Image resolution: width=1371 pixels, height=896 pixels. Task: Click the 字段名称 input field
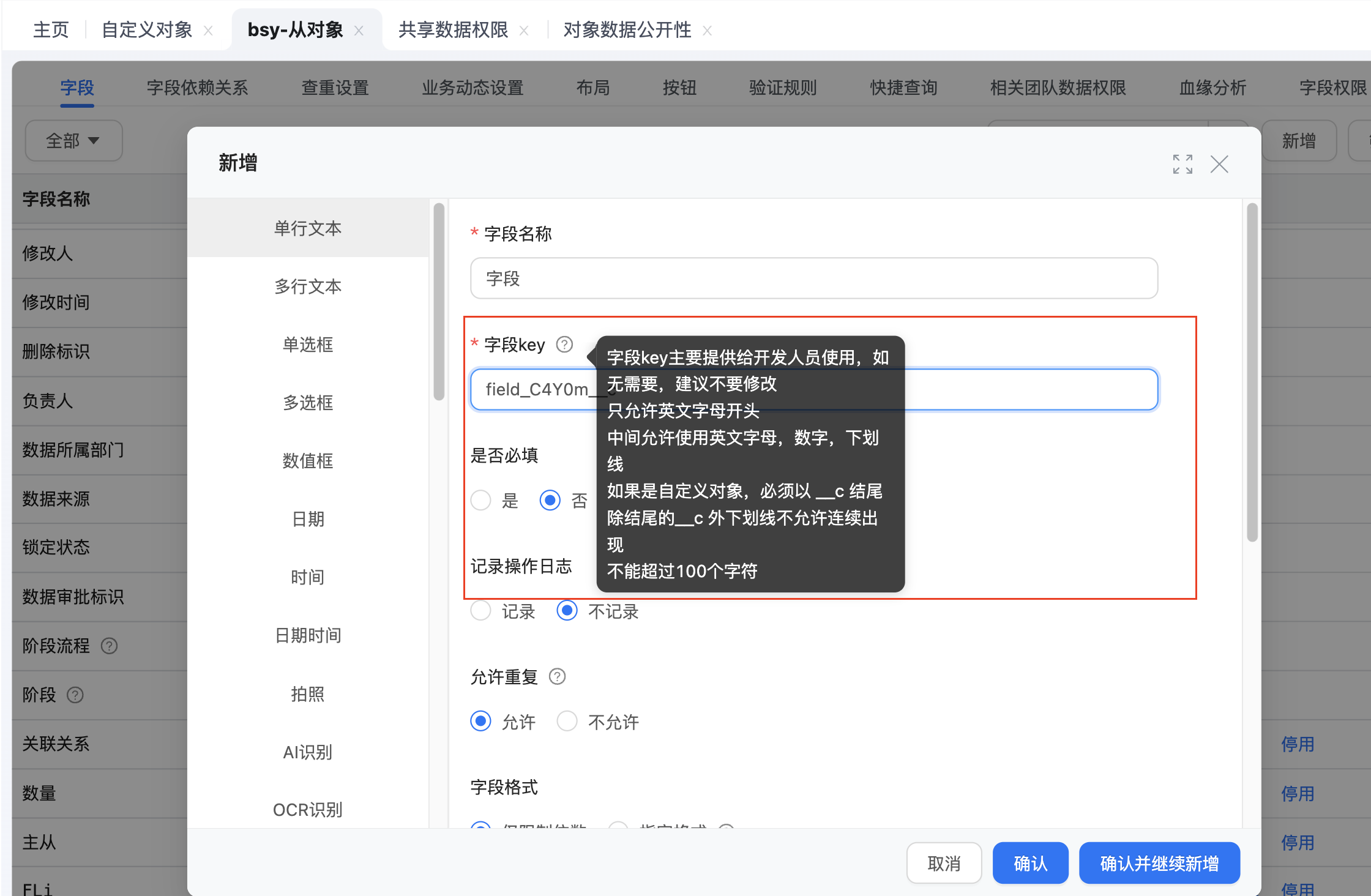click(x=814, y=278)
